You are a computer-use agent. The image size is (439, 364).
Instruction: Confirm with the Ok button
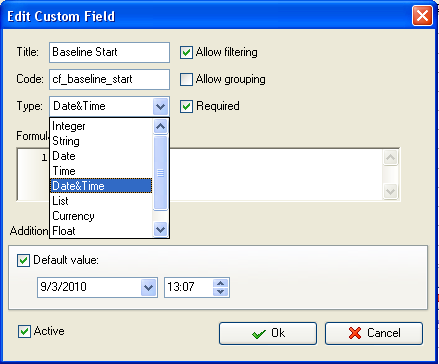pyautogui.click(x=268, y=333)
